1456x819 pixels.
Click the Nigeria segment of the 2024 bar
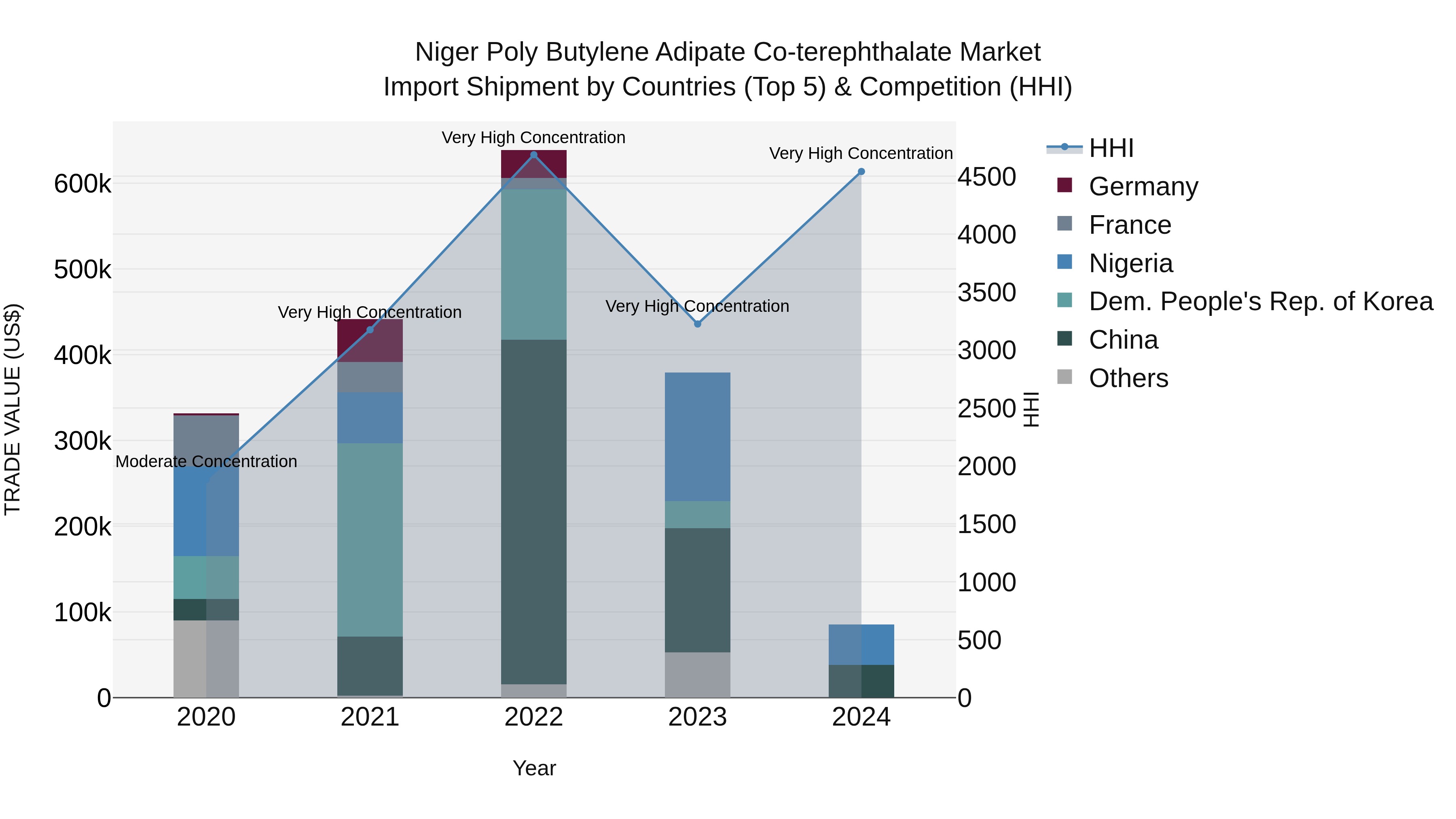[x=861, y=645]
